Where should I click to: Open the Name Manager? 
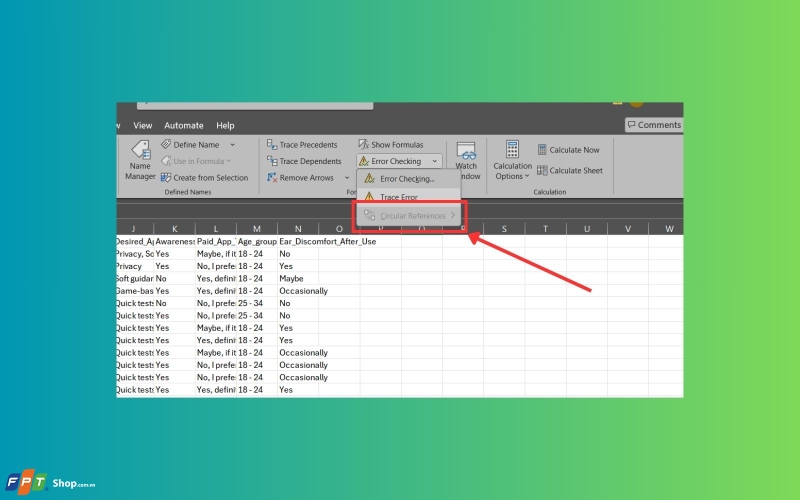[140, 160]
